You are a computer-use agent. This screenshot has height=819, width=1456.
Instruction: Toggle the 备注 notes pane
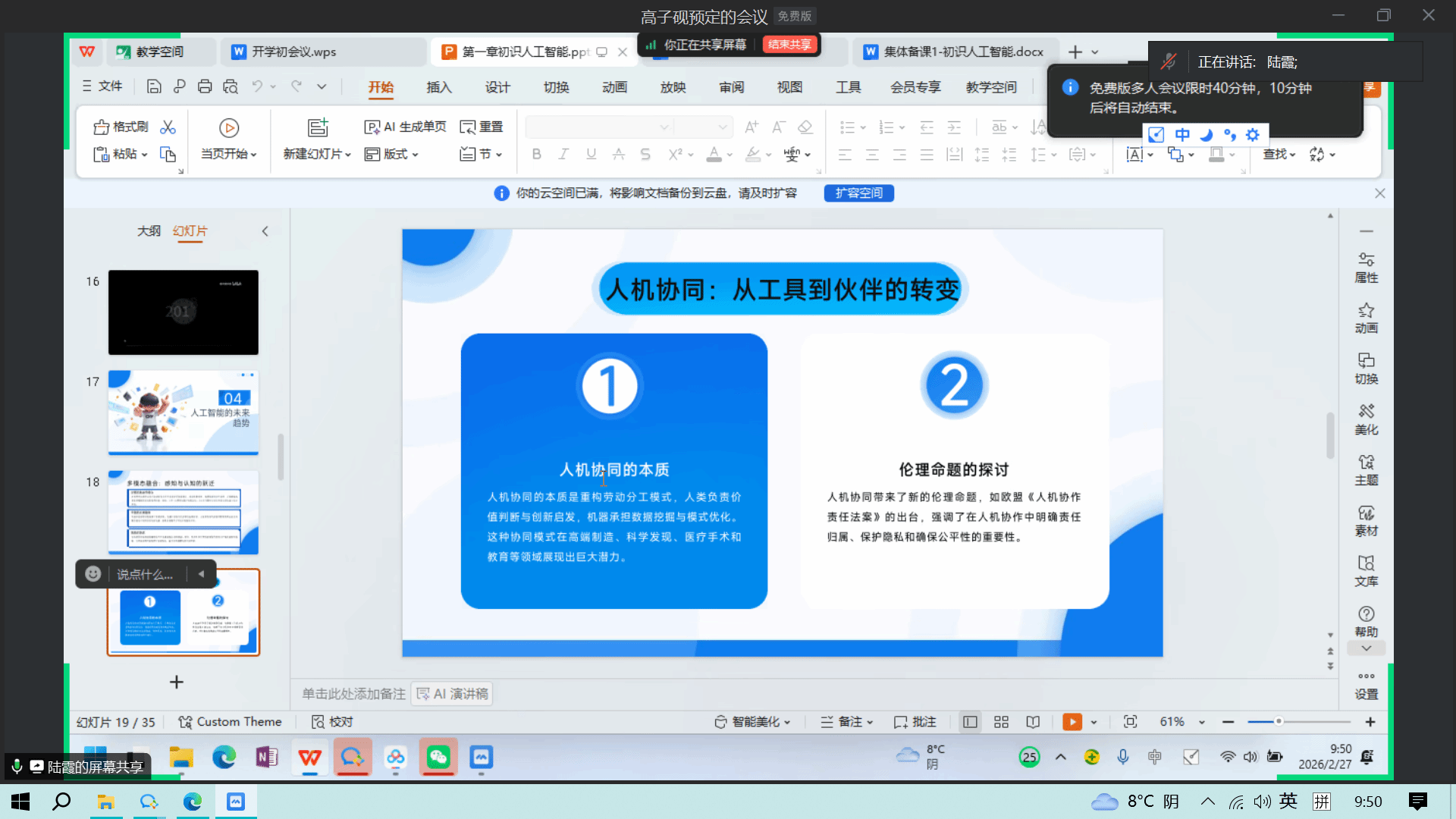click(846, 722)
